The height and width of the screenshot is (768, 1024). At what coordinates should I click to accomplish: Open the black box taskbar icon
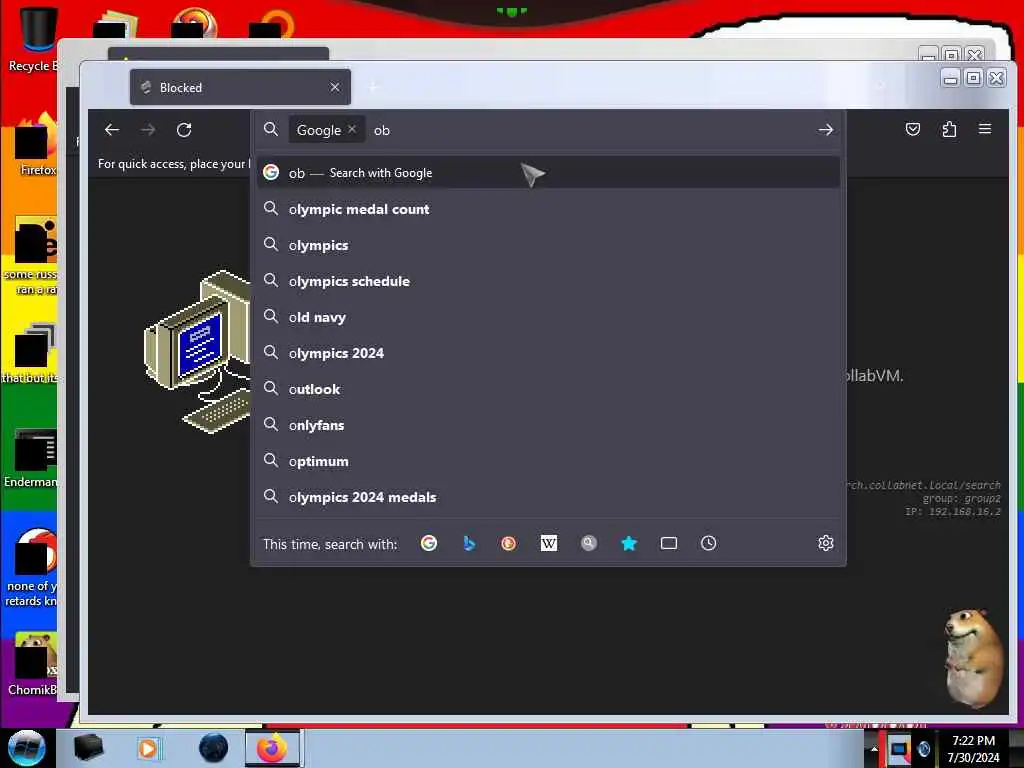[88, 748]
